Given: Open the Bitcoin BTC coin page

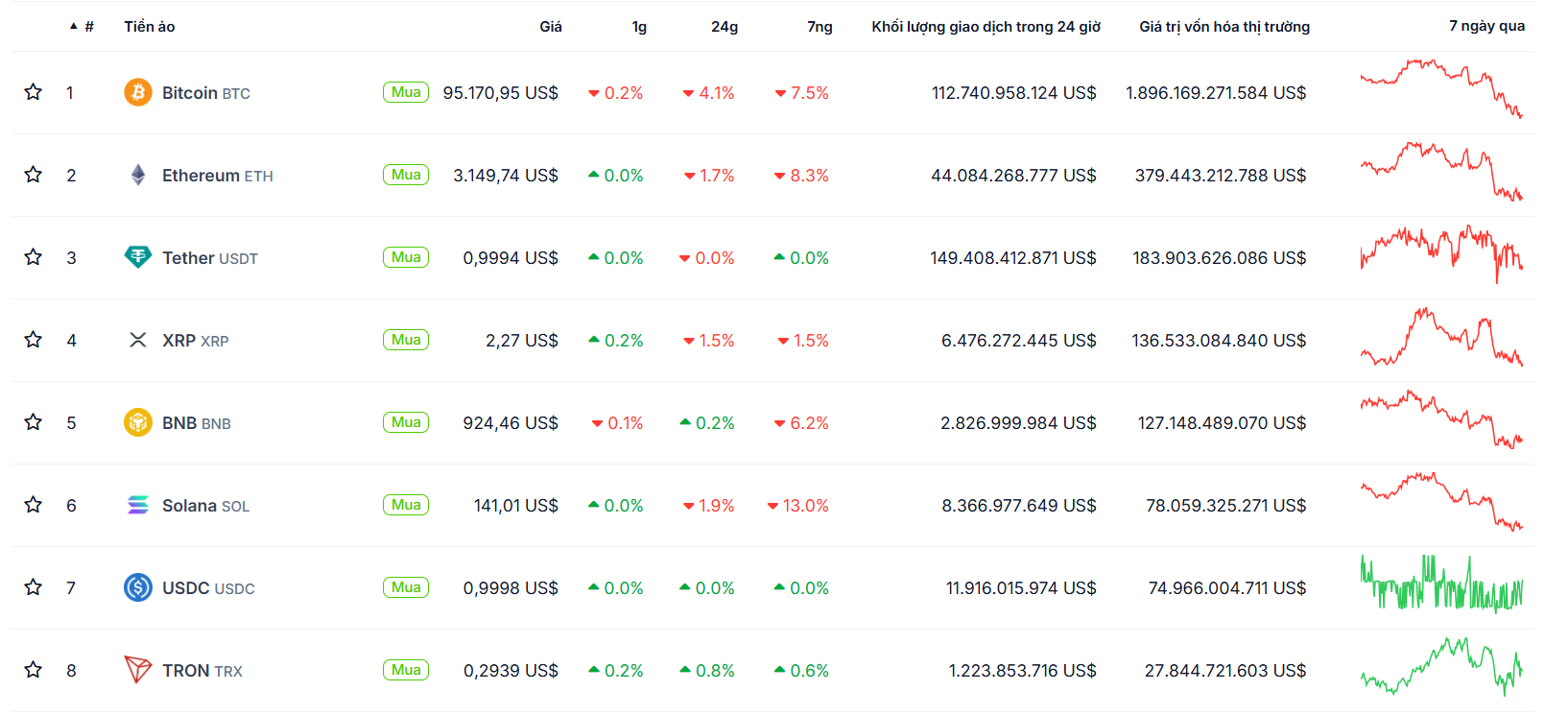Looking at the screenshot, I should click(x=206, y=93).
